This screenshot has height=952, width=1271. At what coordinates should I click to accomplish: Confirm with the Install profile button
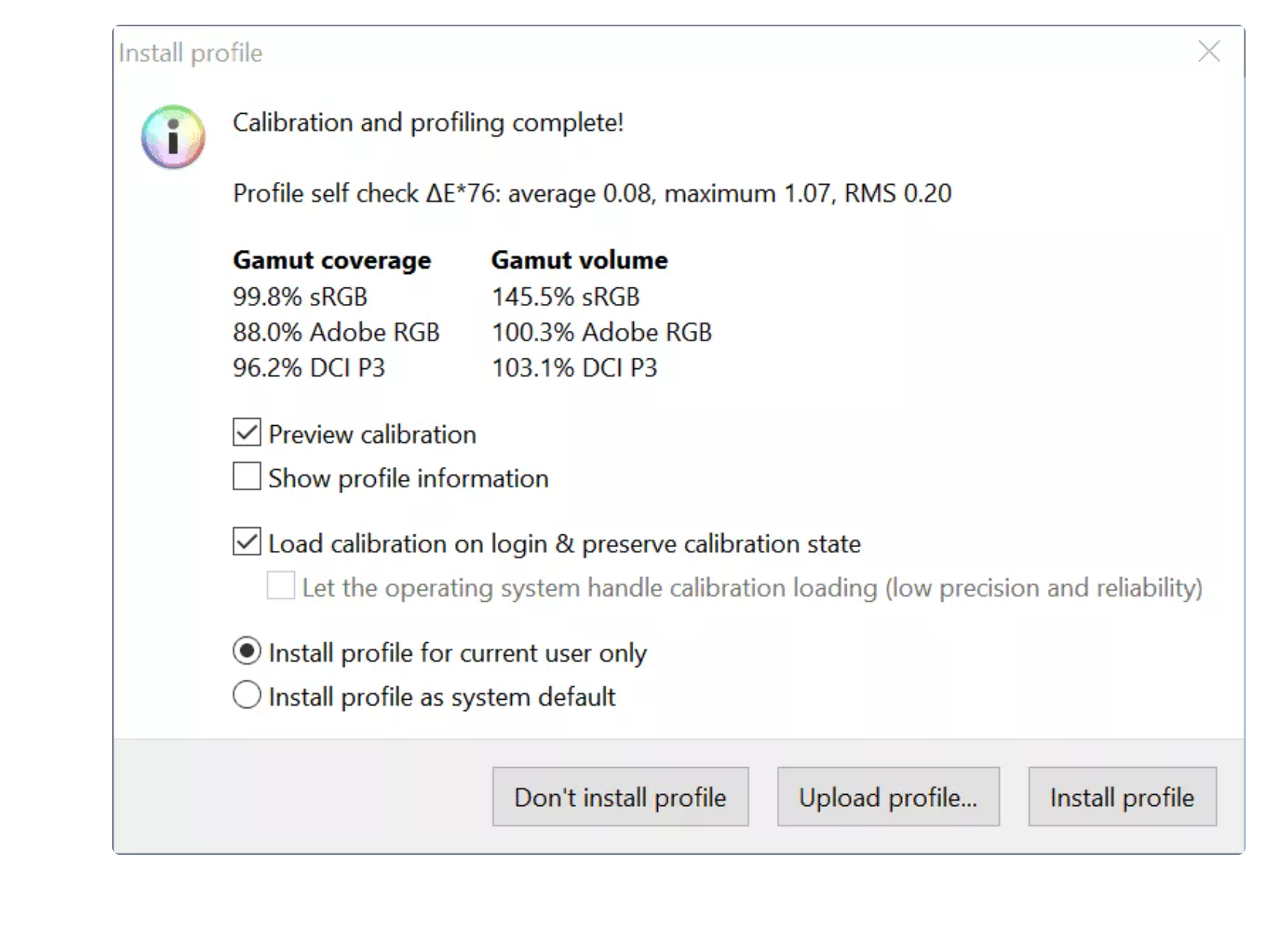[1121, 797]
